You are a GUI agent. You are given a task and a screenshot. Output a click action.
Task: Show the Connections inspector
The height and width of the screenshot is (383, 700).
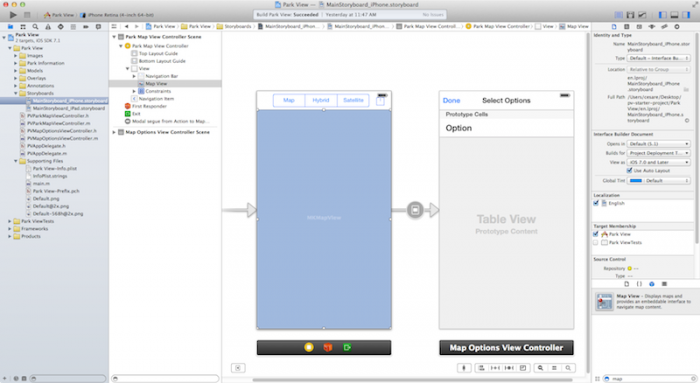(677, 27)
